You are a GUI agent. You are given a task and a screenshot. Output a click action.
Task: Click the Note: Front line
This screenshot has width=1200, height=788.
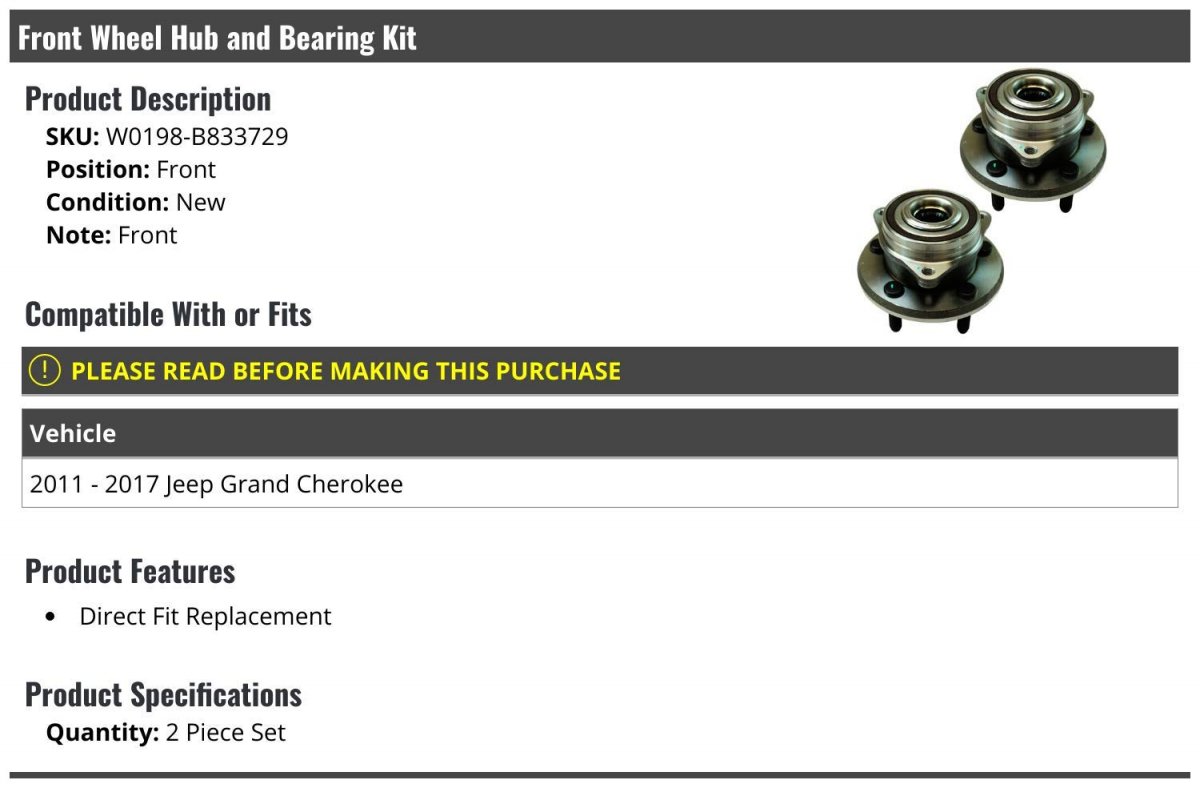click(112, 235)
